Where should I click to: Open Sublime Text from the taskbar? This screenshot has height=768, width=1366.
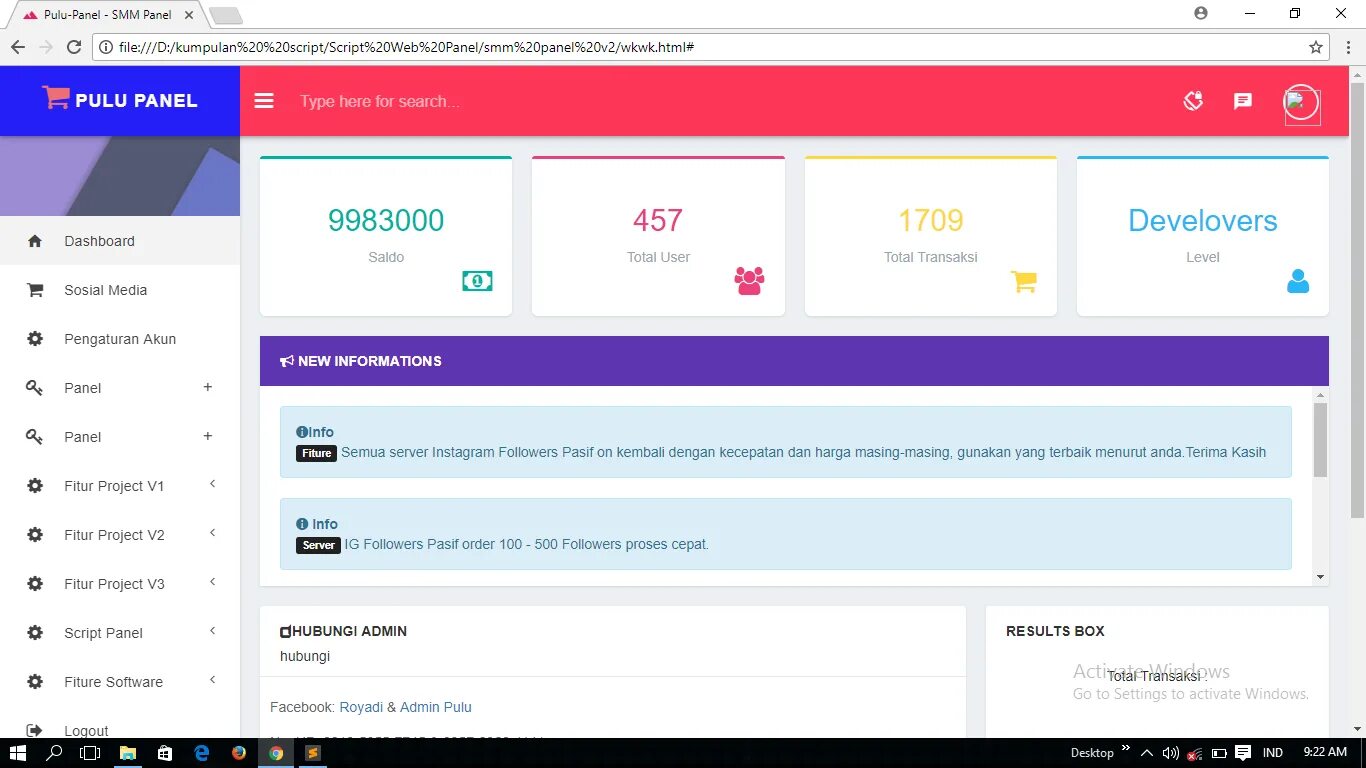313,752
